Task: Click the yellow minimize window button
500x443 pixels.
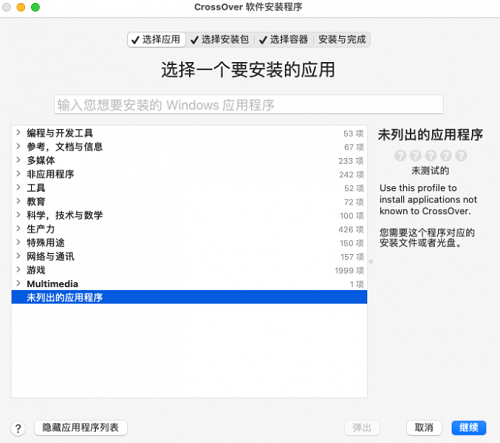Action: [x=21, y=7]
